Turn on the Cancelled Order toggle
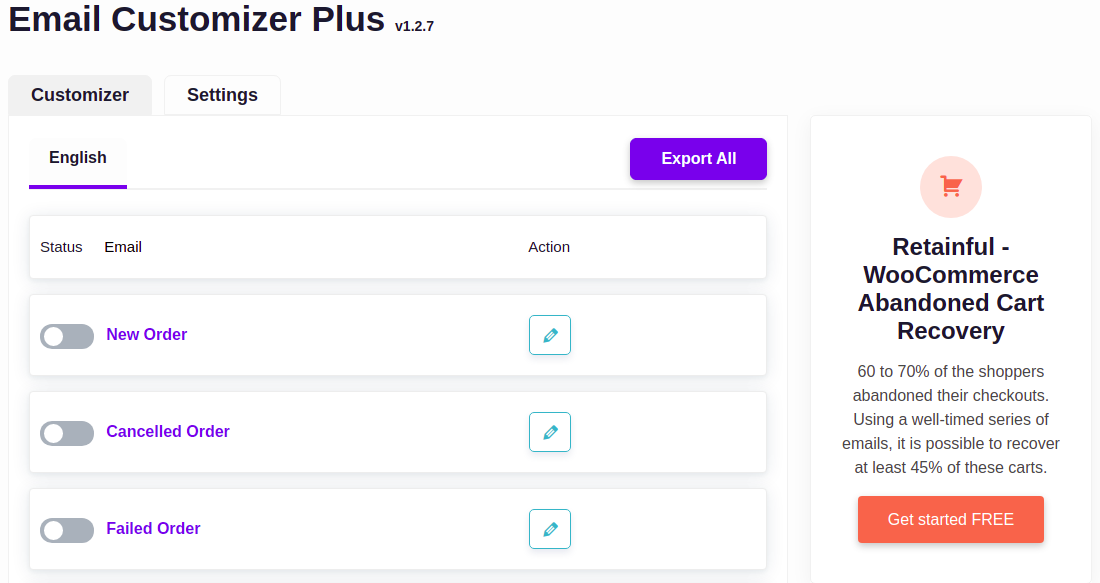Screen dimensions: 1100x583 [x=67, y=433]
